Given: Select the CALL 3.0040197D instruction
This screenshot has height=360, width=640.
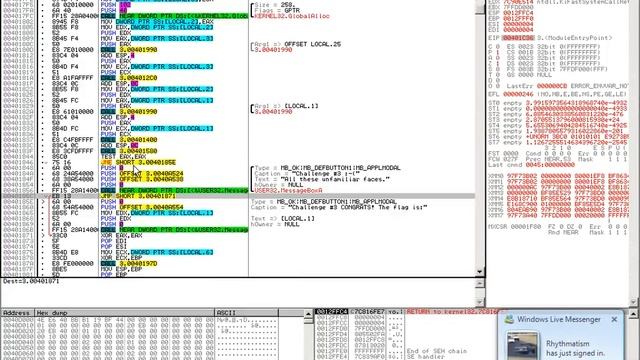Looking at the screenshot, I should coord(129,264).
